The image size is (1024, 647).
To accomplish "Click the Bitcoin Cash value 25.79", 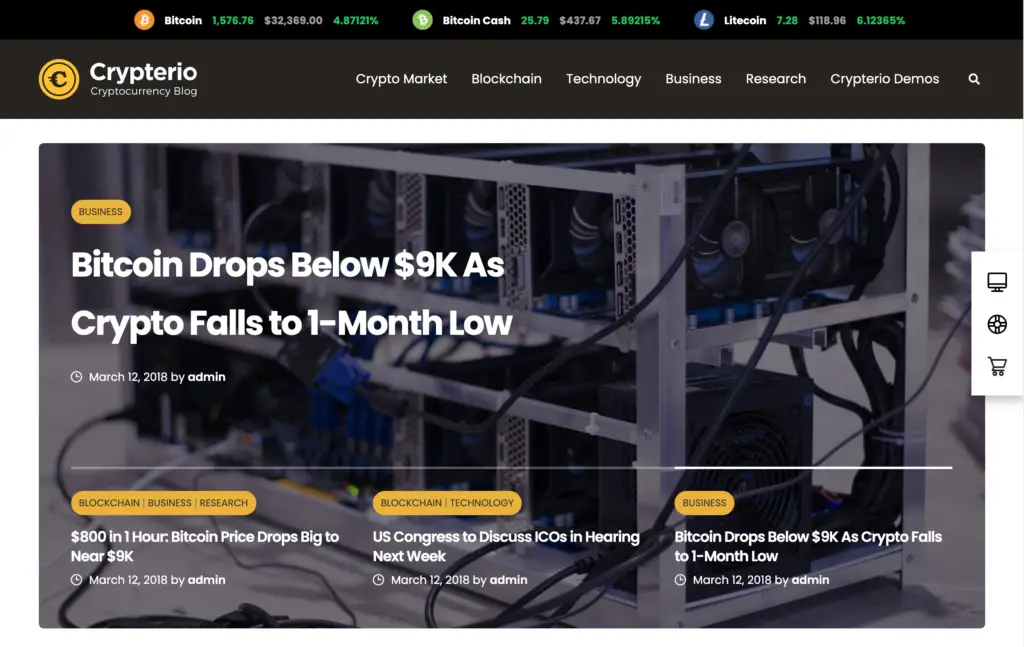I will (x=535, y=20).
